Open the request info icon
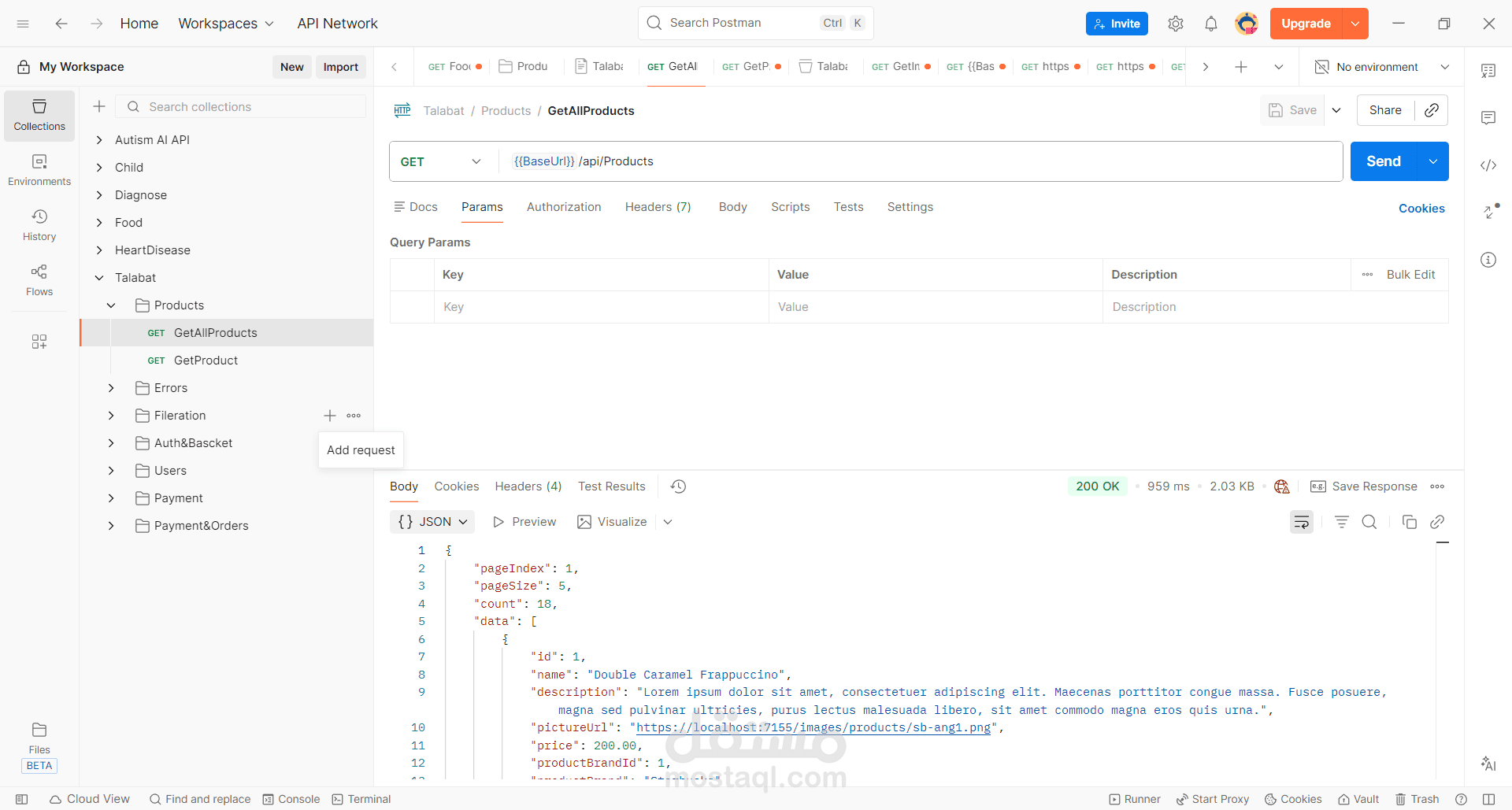Image resolution: width=1512 pixels, height=810 pixels. pyautogui.click(x=1488, y=260)
